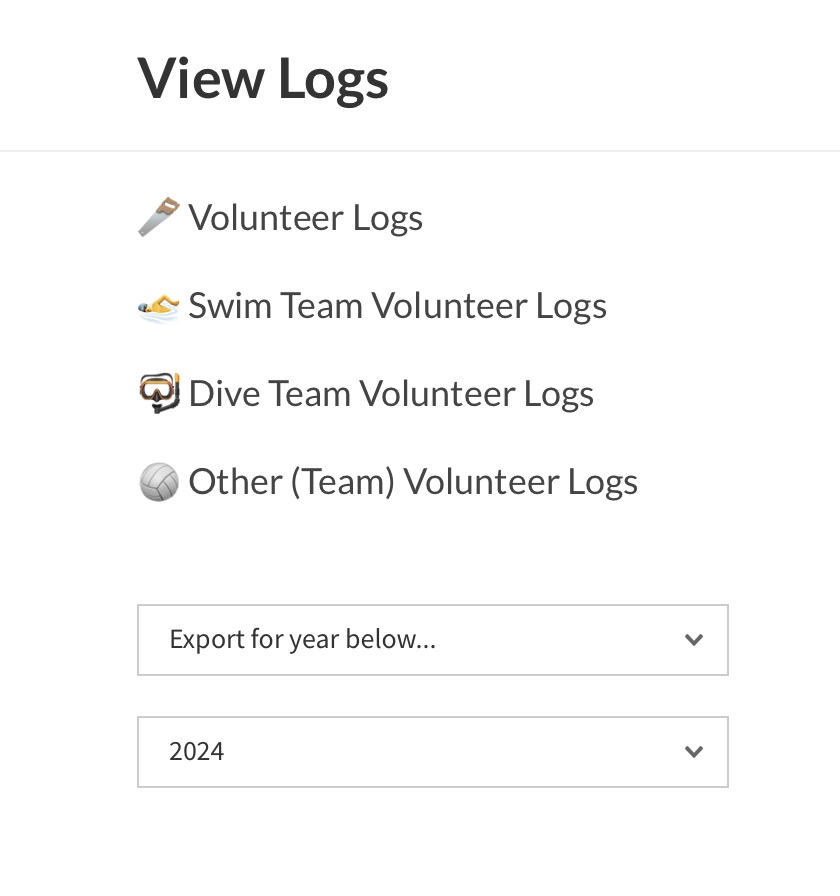Image resolution: width=840 pixels, height=896 pixels.
Task: Click the diving mask snorkel icon
Action: (158, 393)
